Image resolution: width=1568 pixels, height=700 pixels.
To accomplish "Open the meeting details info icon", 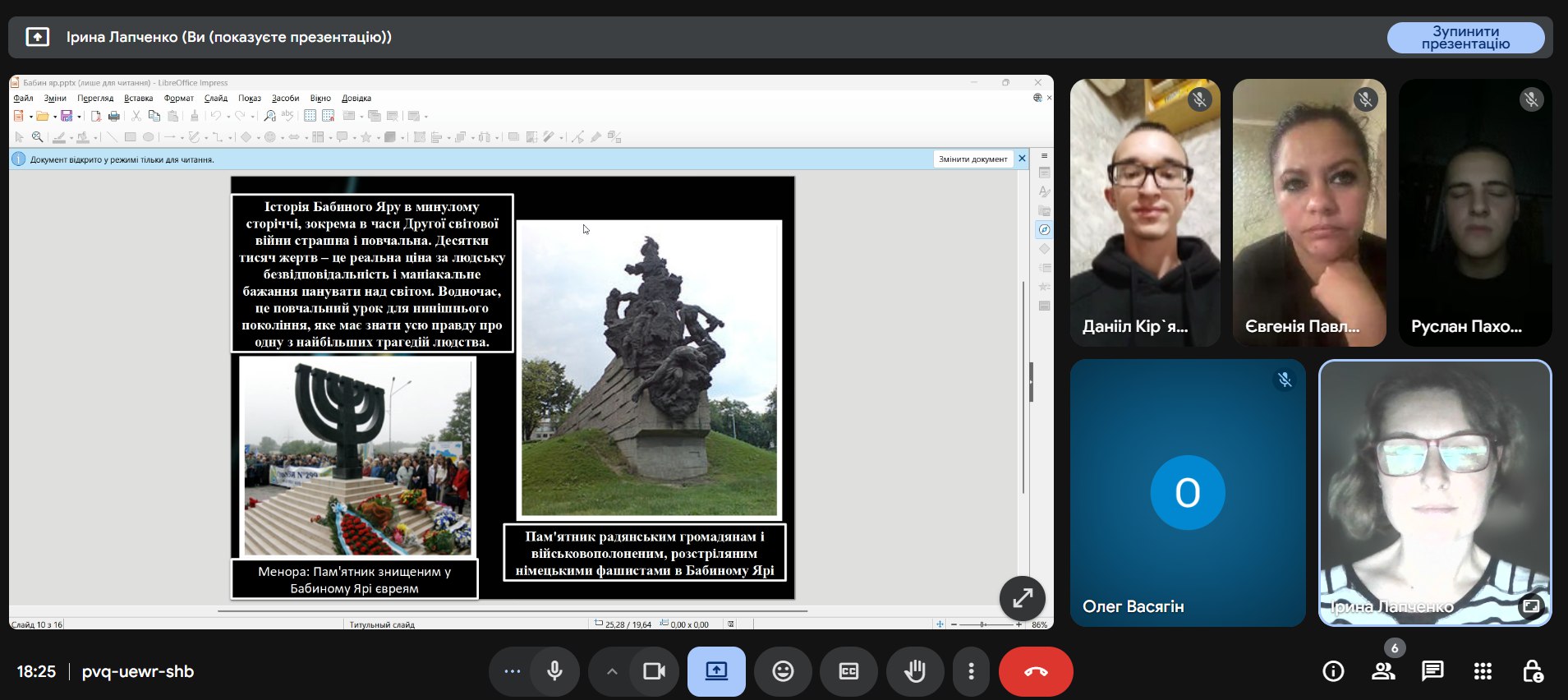I will [x=1333, y=671].
